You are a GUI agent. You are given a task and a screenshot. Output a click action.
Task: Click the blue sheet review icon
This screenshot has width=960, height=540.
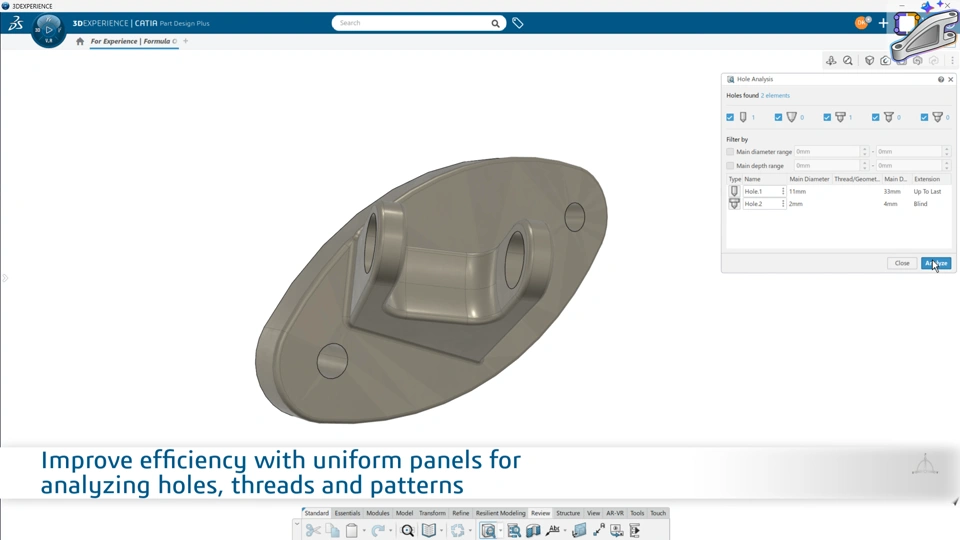pyautogui.click(x=579, y=530)
